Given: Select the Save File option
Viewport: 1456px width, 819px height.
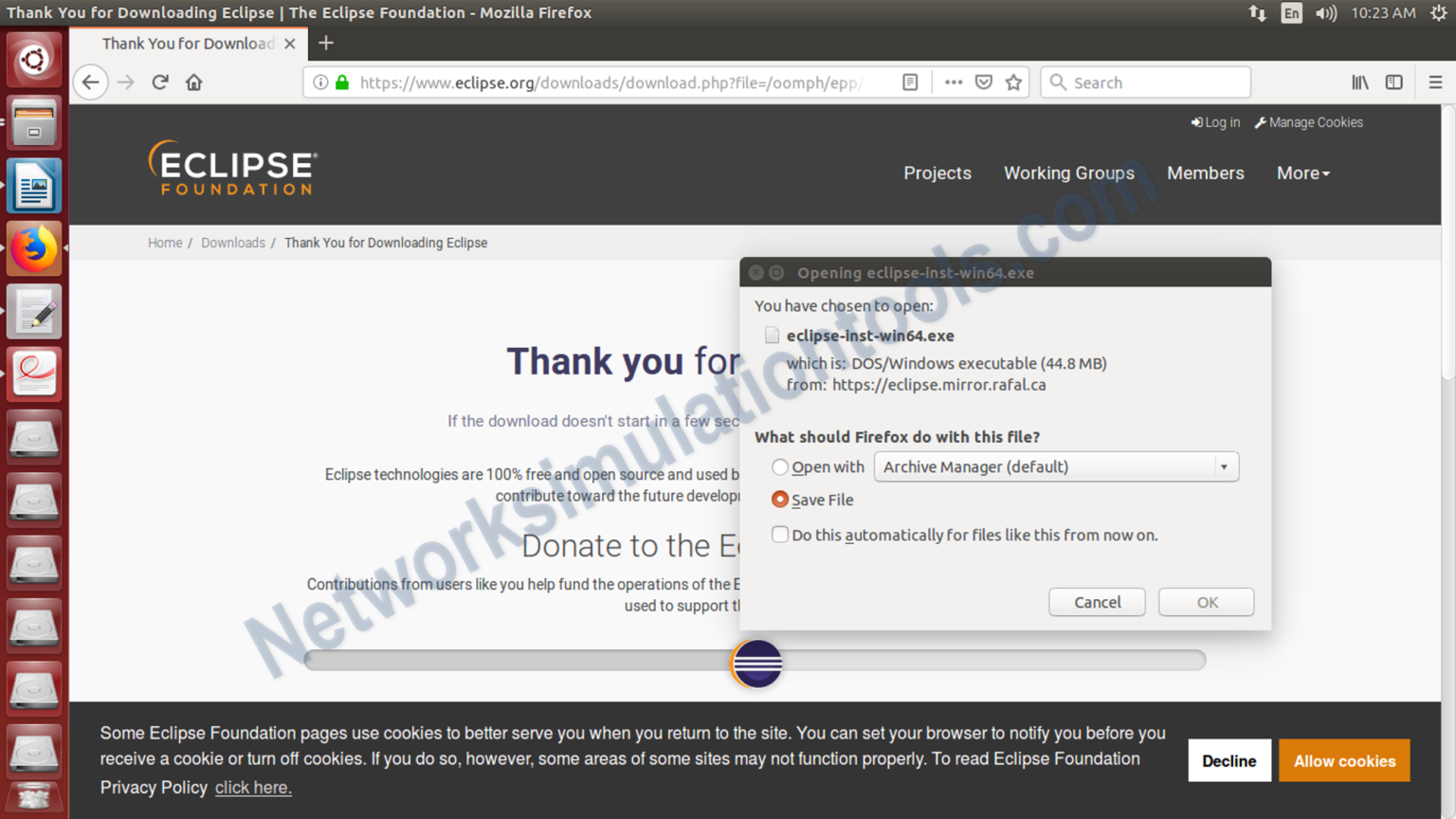Looking at the screenshot, I should click(779, 500).
